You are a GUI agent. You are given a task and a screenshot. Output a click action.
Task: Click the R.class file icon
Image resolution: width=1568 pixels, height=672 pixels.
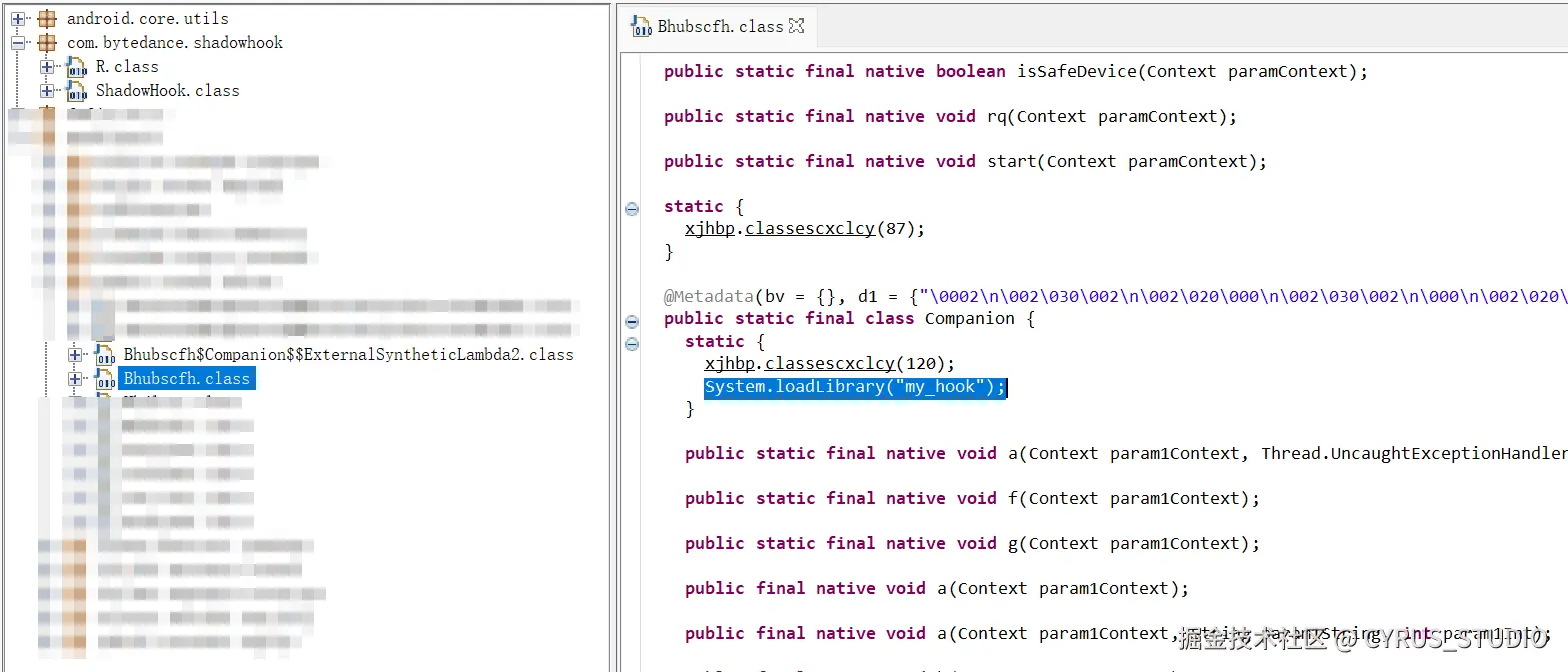tap(76, 67)
